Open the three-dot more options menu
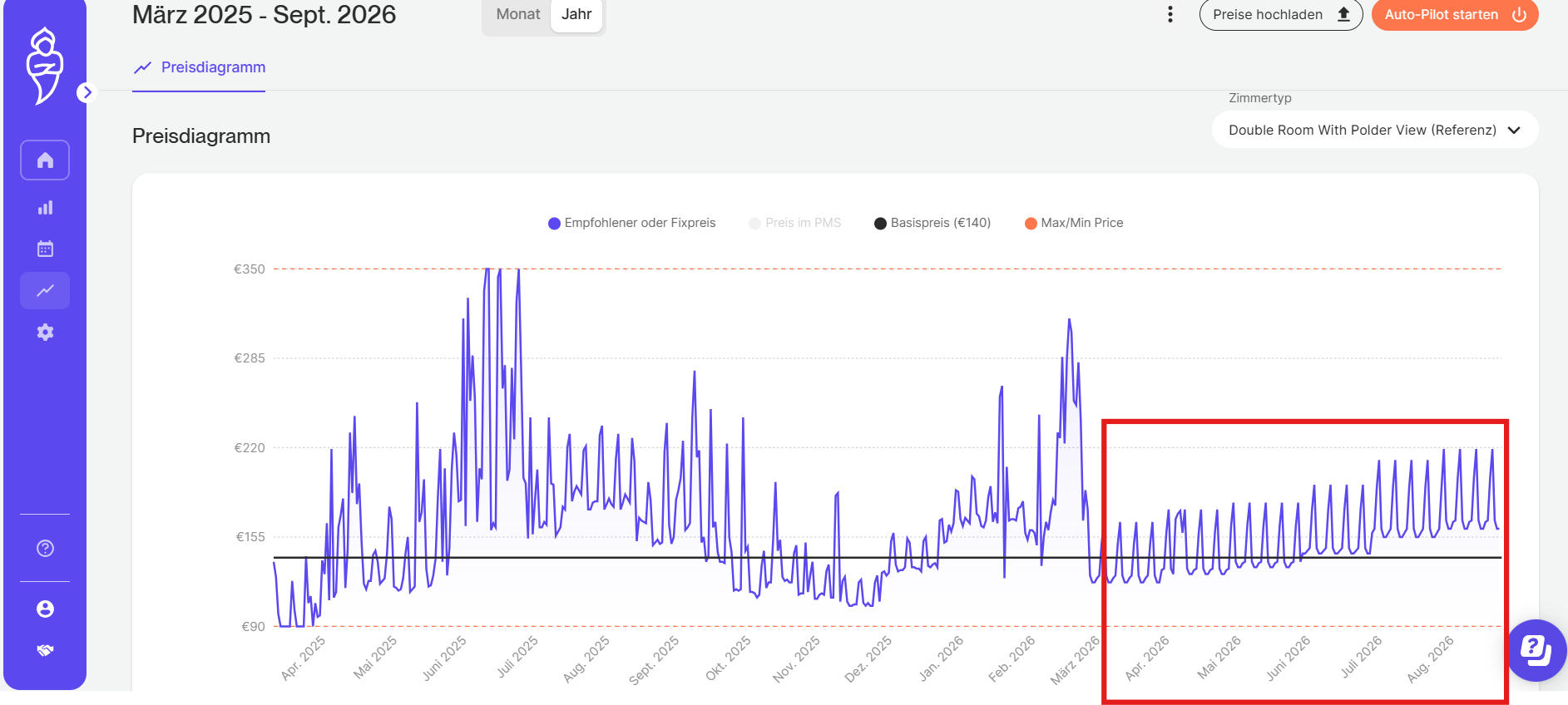 [x=1170, y=14]
